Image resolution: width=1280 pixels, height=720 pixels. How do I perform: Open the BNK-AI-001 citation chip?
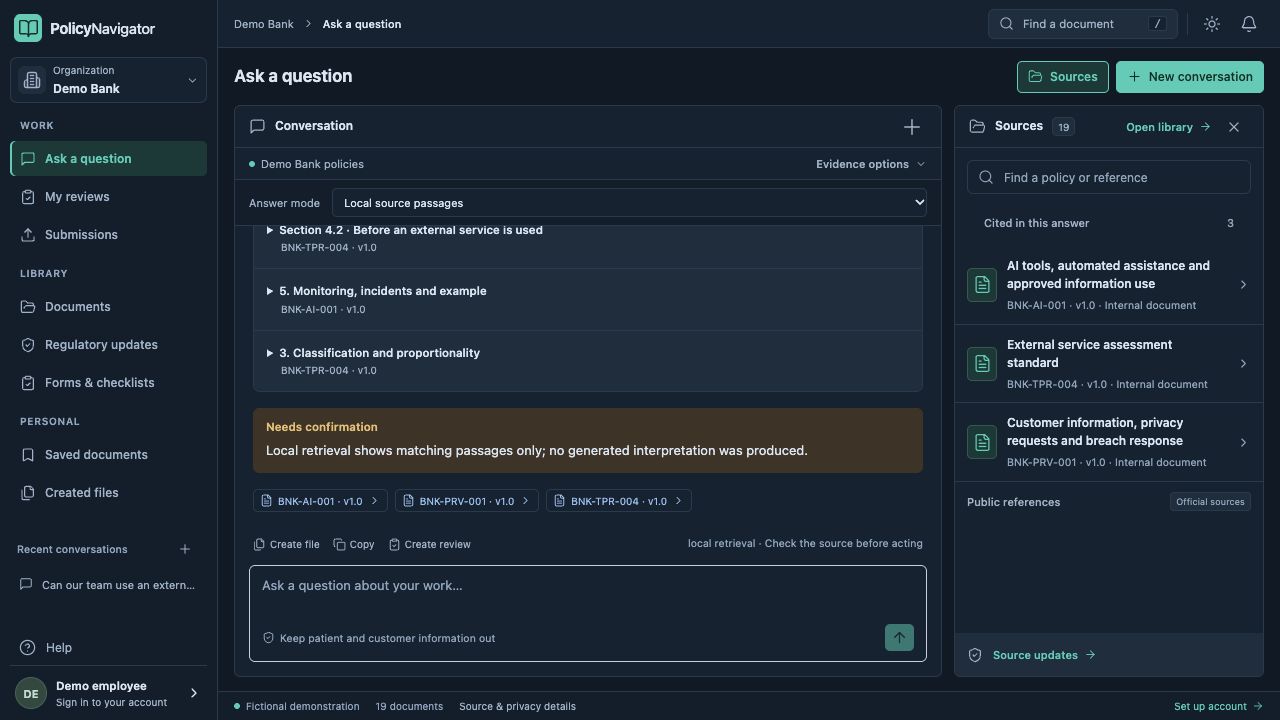[x=320, y=501]
